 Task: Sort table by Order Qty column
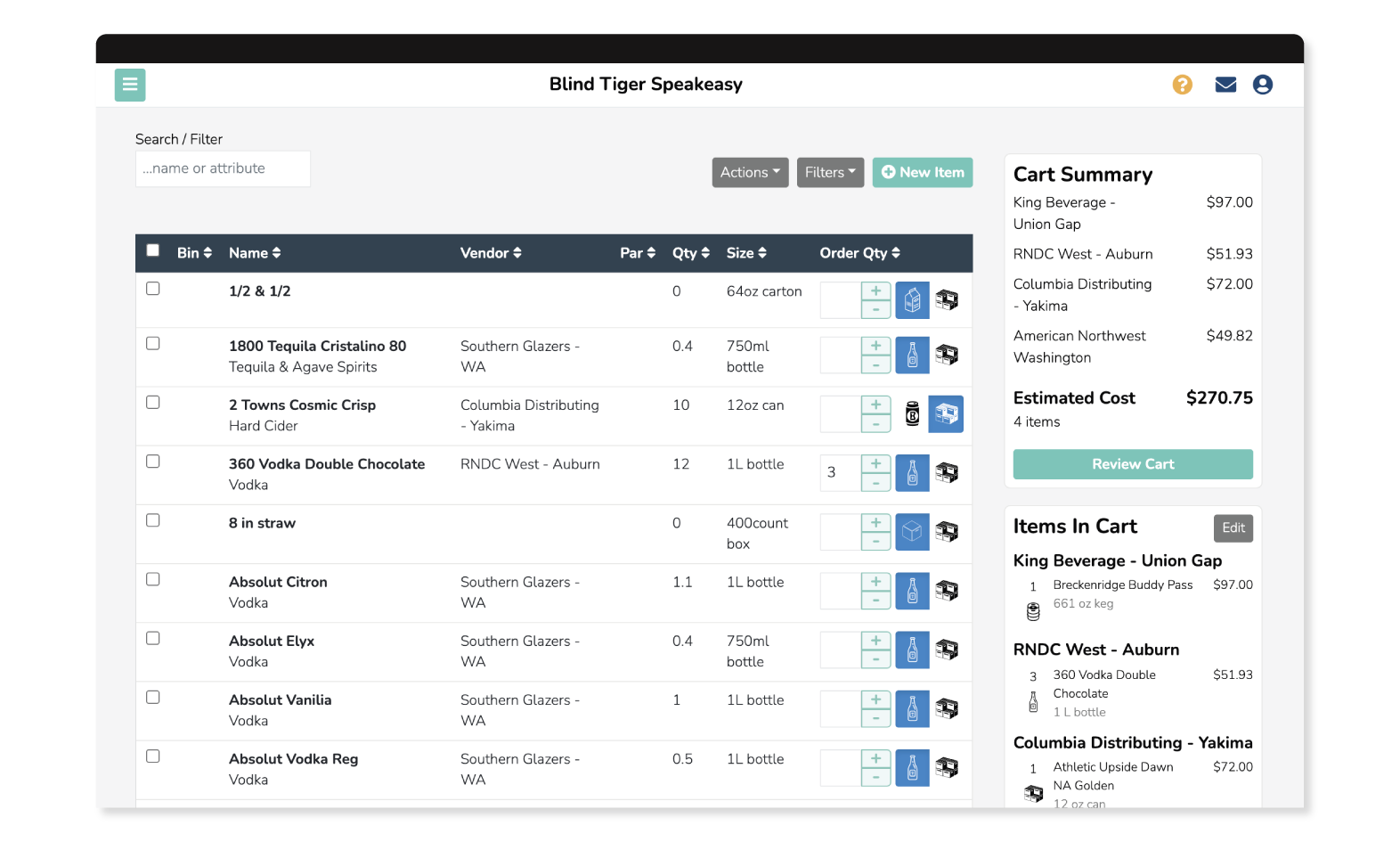coord(860,253)
